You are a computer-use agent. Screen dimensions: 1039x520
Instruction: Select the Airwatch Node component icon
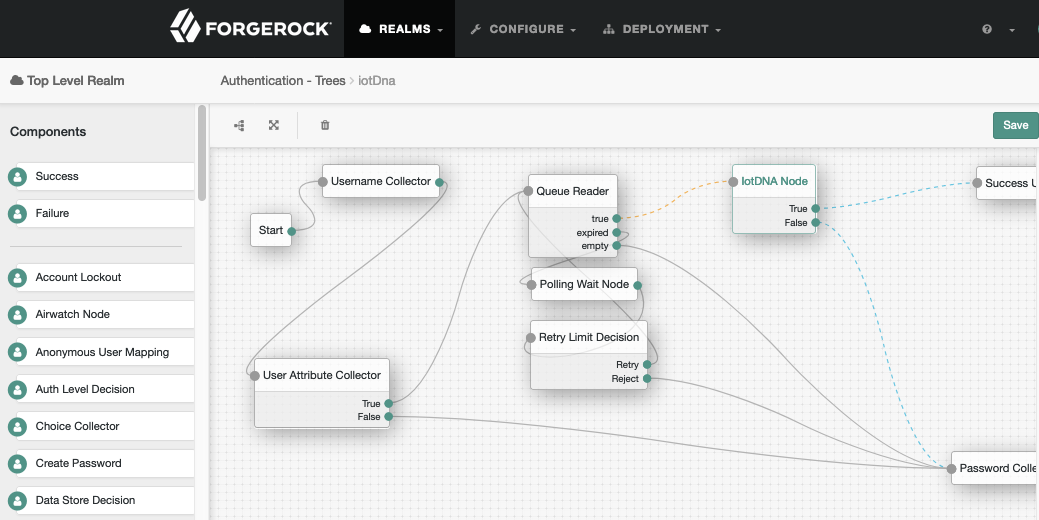pos(17,315)
